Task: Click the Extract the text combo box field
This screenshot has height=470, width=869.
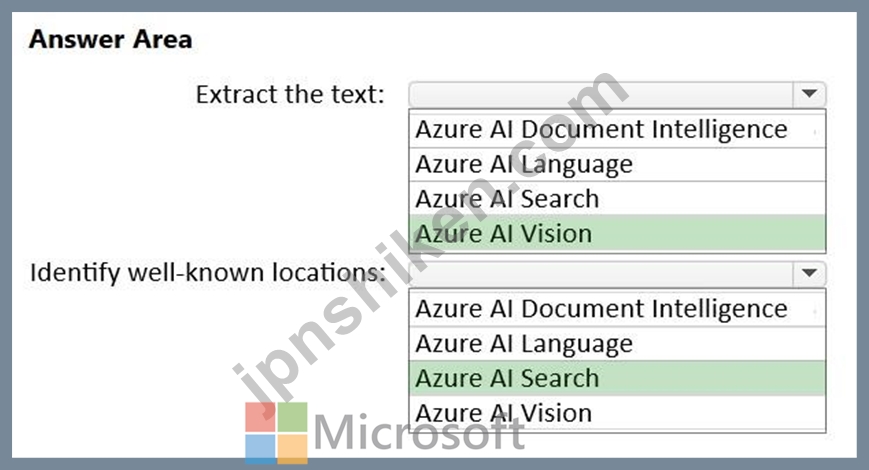Action: 617,94
